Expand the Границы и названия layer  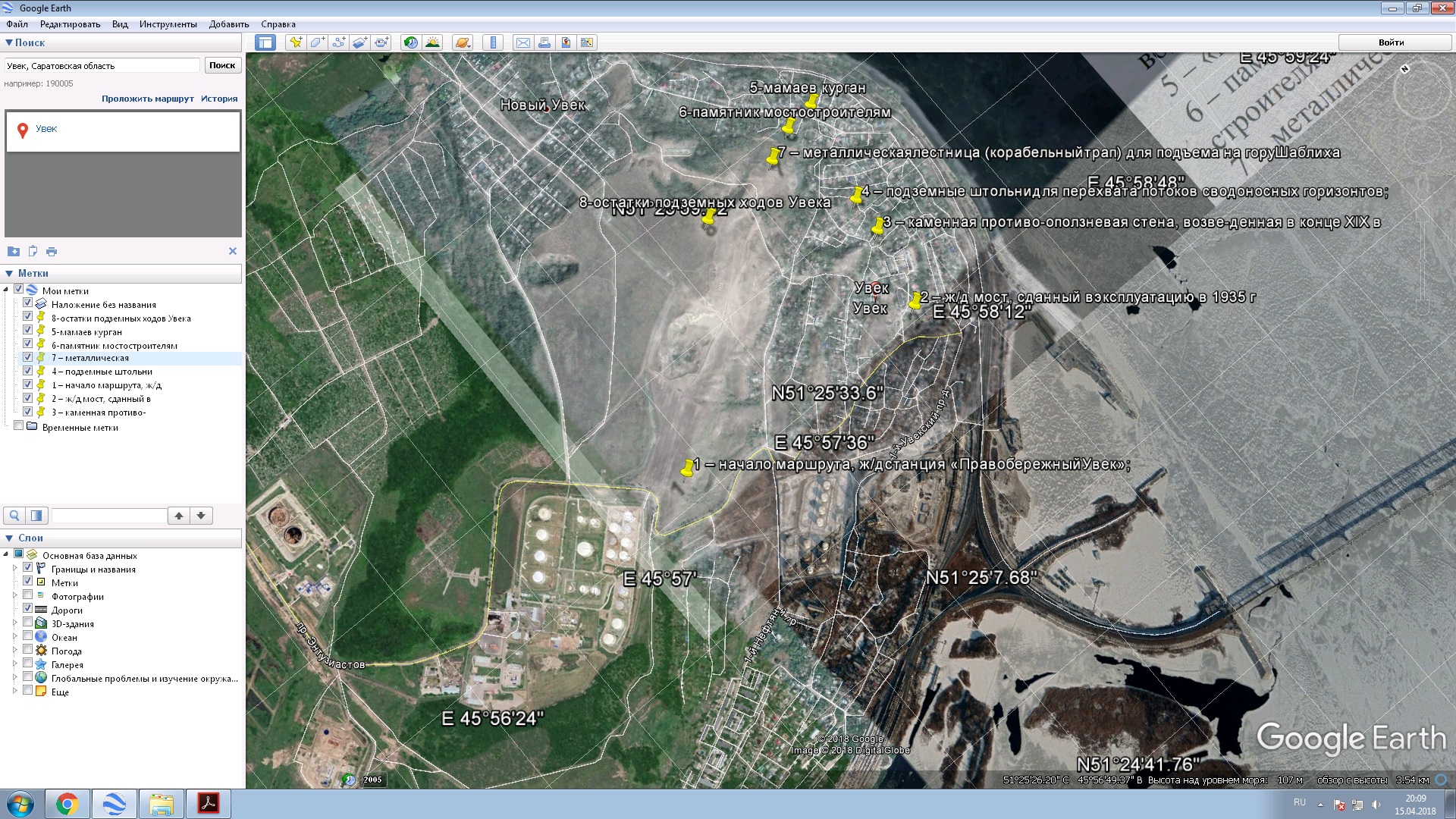(x=14, y=569)
